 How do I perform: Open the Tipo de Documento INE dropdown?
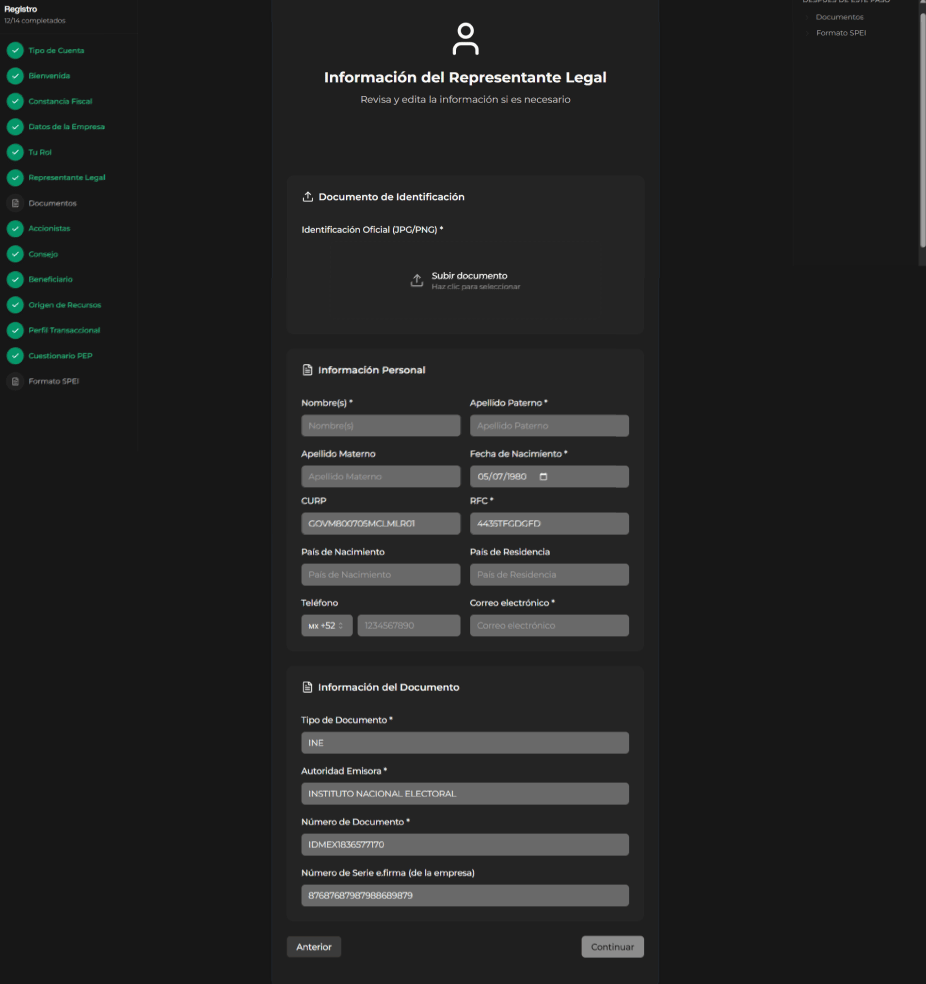(x=465, y=743)
